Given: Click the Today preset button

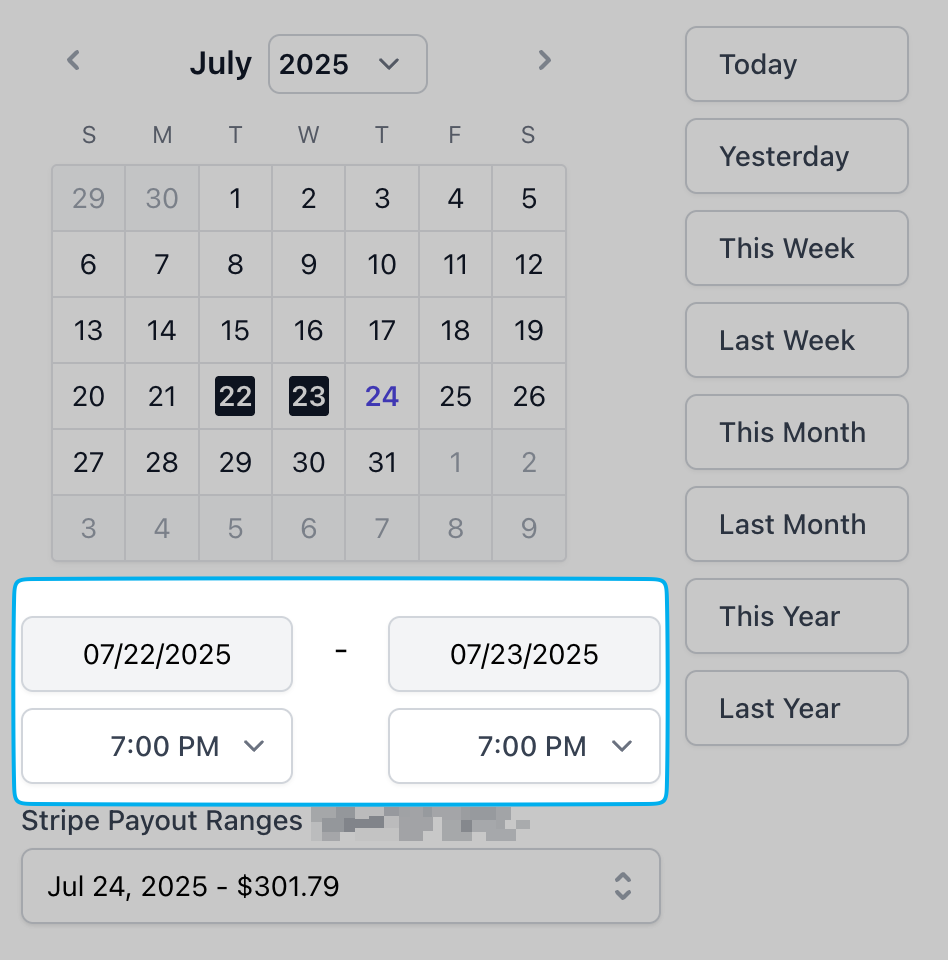Looking at the screenshot, I should (797, 64).
